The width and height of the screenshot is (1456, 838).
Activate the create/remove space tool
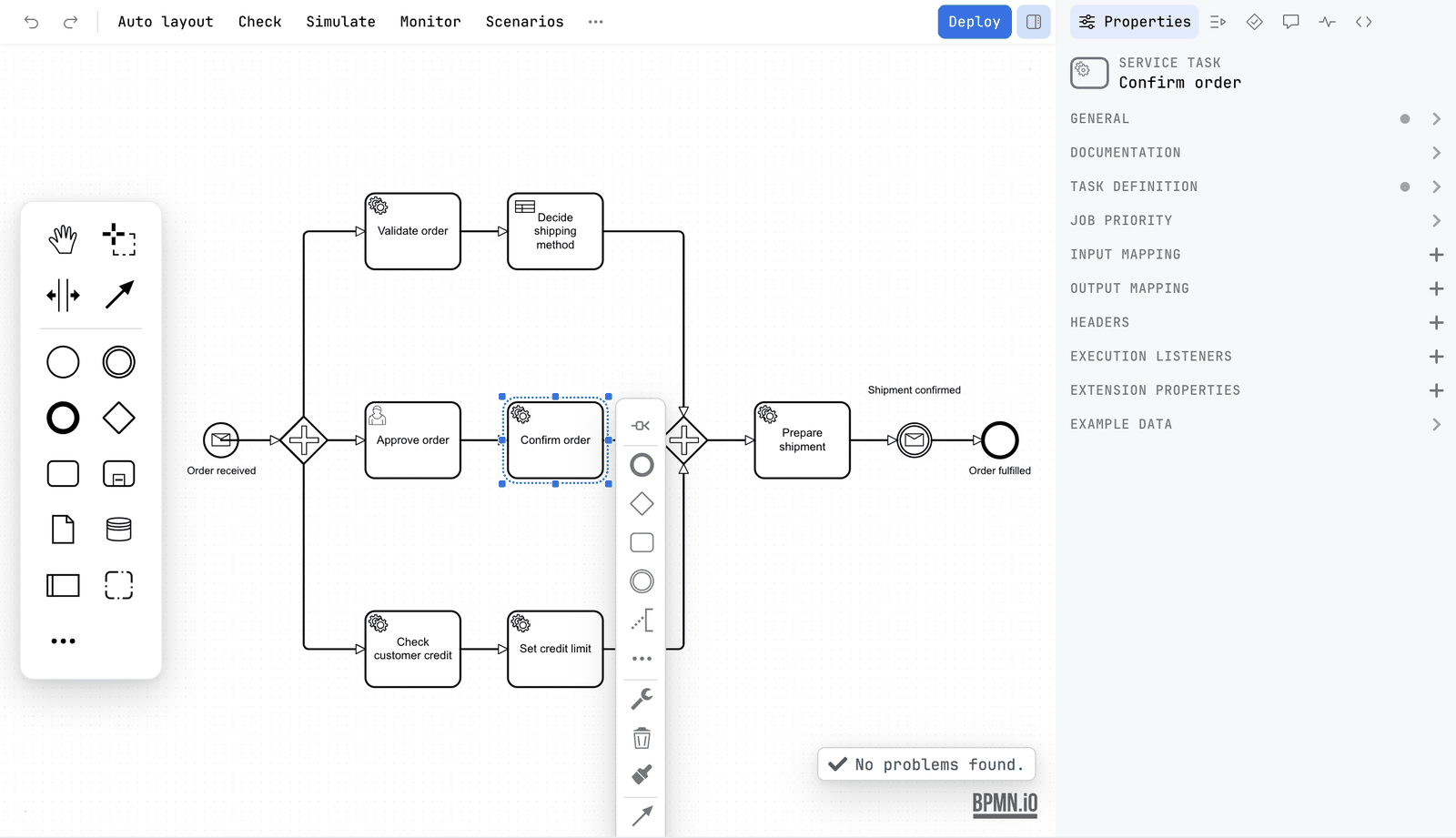click(x=63, y=295)
